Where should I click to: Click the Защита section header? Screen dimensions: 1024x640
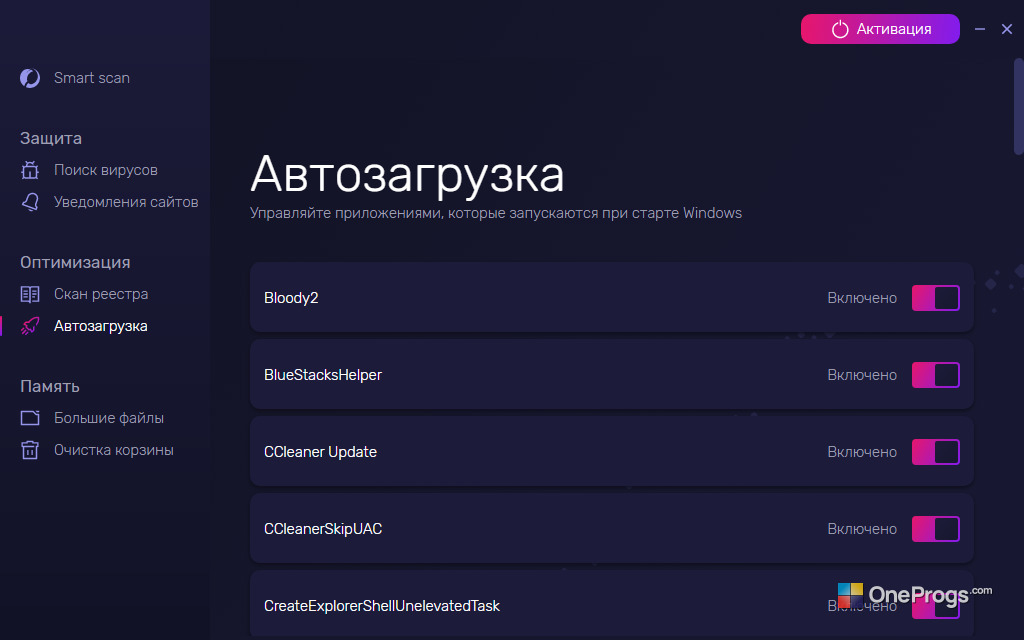click(x=51, y=138)
